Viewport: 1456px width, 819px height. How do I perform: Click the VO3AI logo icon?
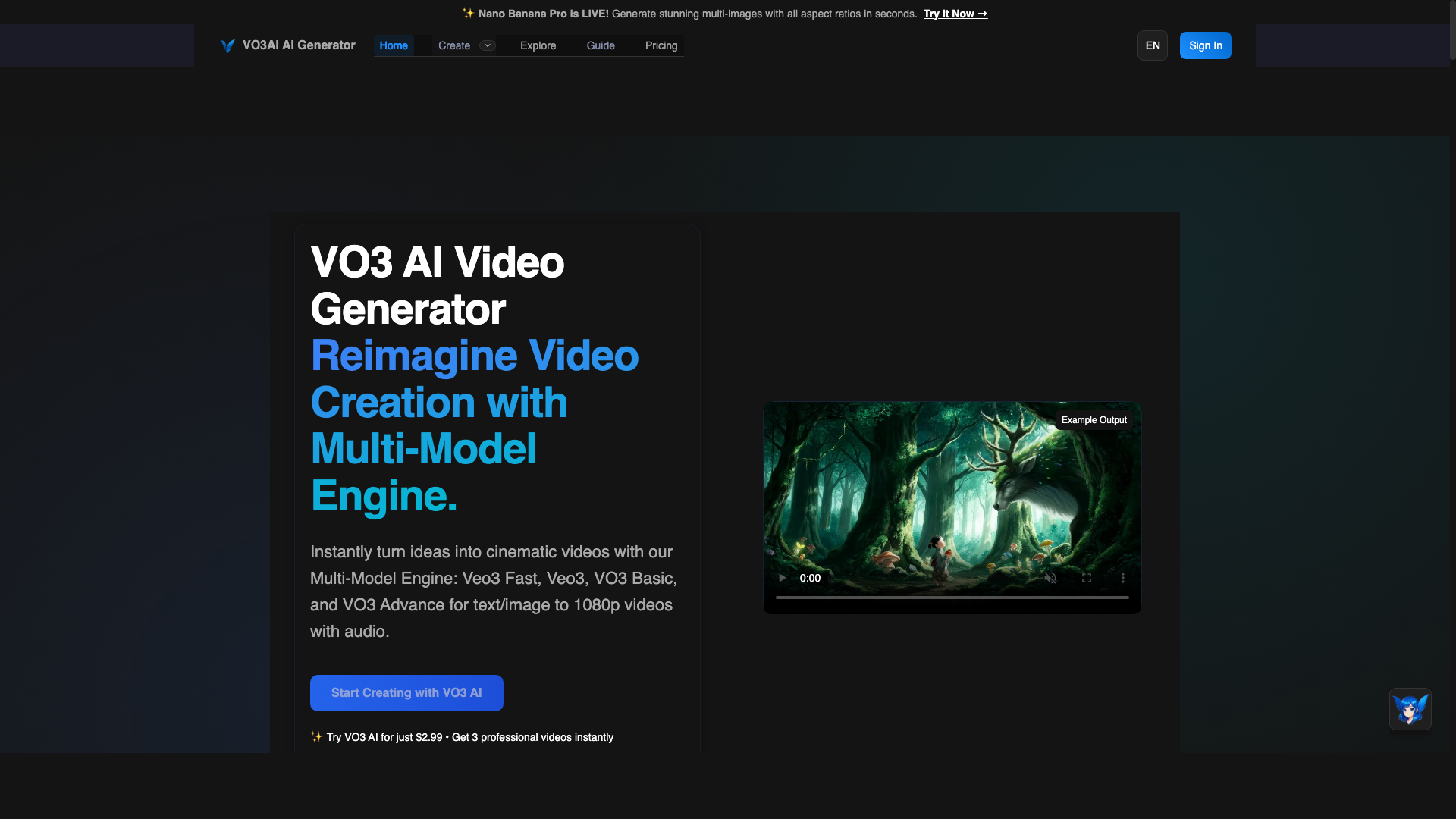point(227,45)
